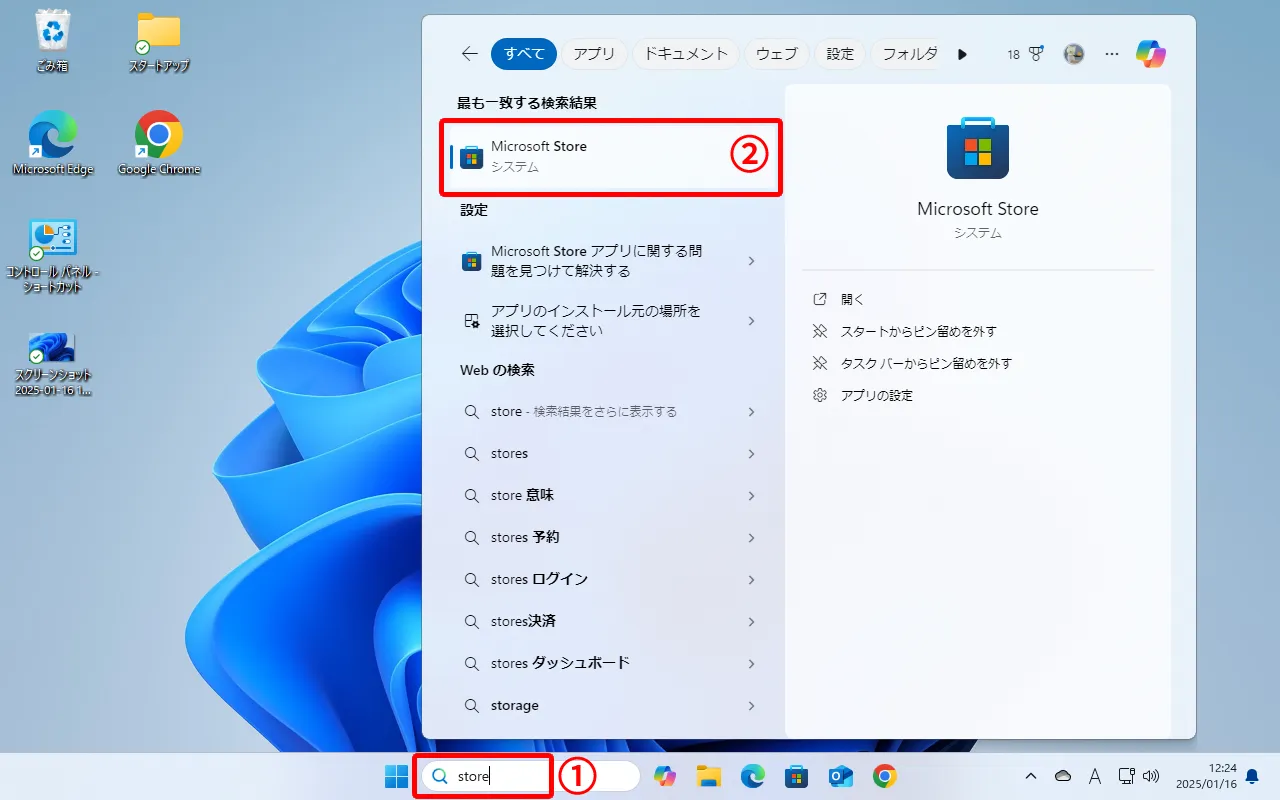Click the user profile avatar
The height and width of the screenshot is (800, 1280).
(1074, 54)
